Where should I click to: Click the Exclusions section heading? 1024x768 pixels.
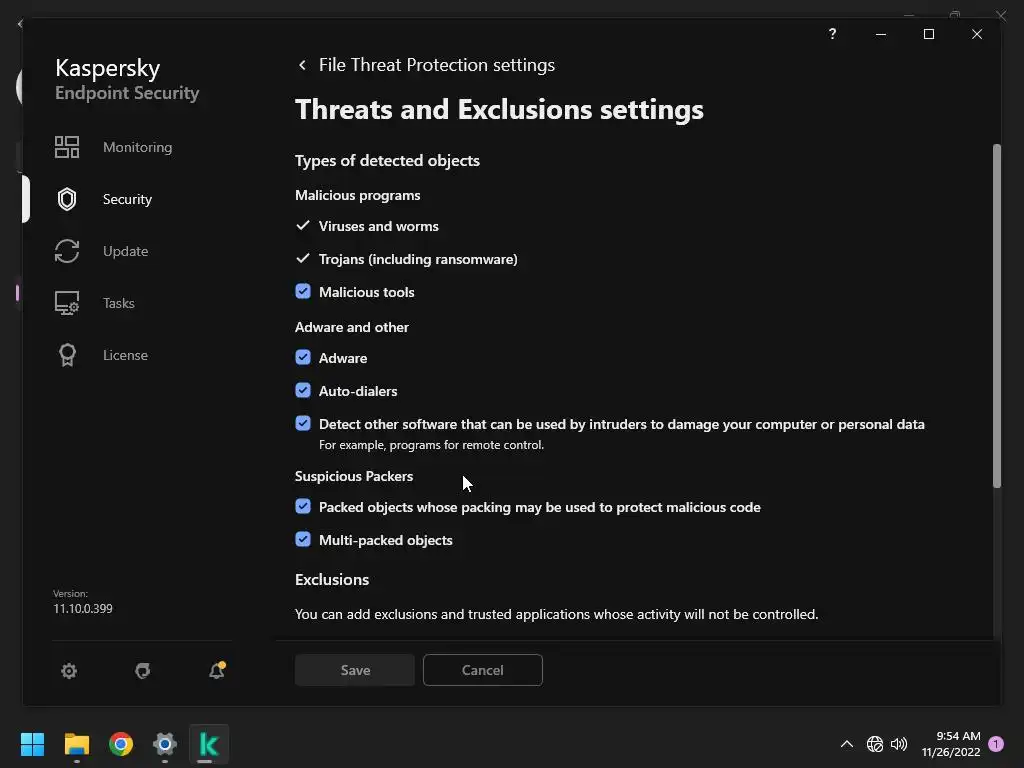pos(332,580)
